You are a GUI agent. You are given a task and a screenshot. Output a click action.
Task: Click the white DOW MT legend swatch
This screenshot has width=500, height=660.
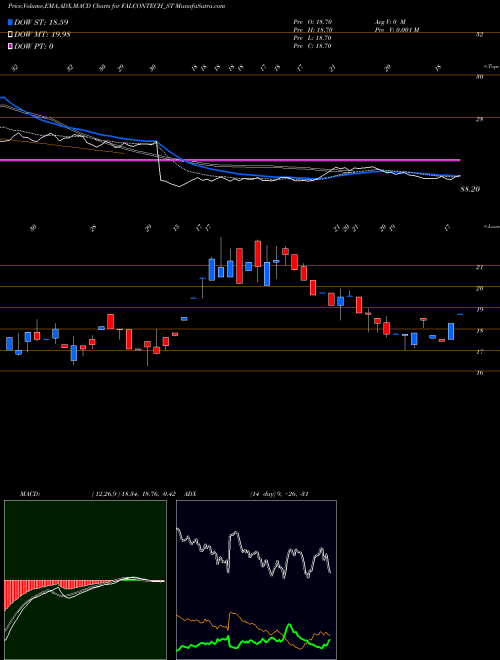[x=11, y=34]
